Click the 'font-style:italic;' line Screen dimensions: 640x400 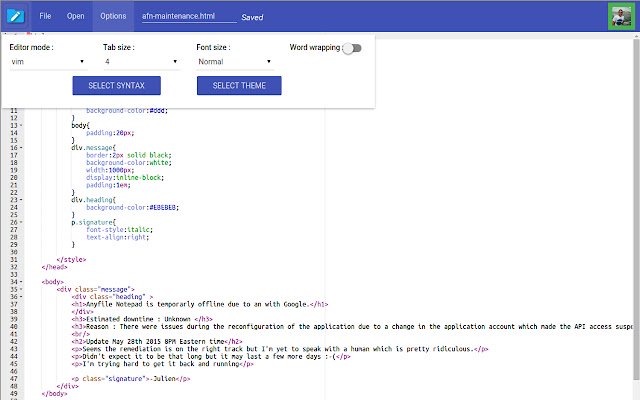point(119,230)
